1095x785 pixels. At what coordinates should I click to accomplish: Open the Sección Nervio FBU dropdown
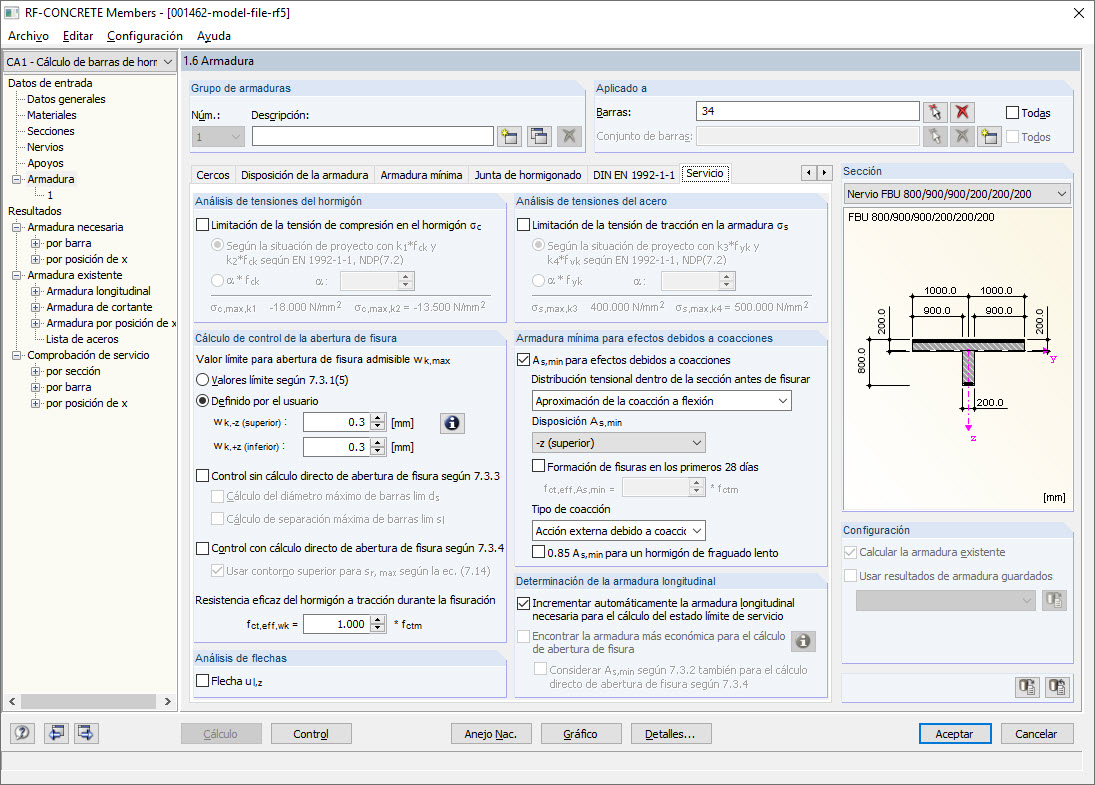tap(957, 193)
